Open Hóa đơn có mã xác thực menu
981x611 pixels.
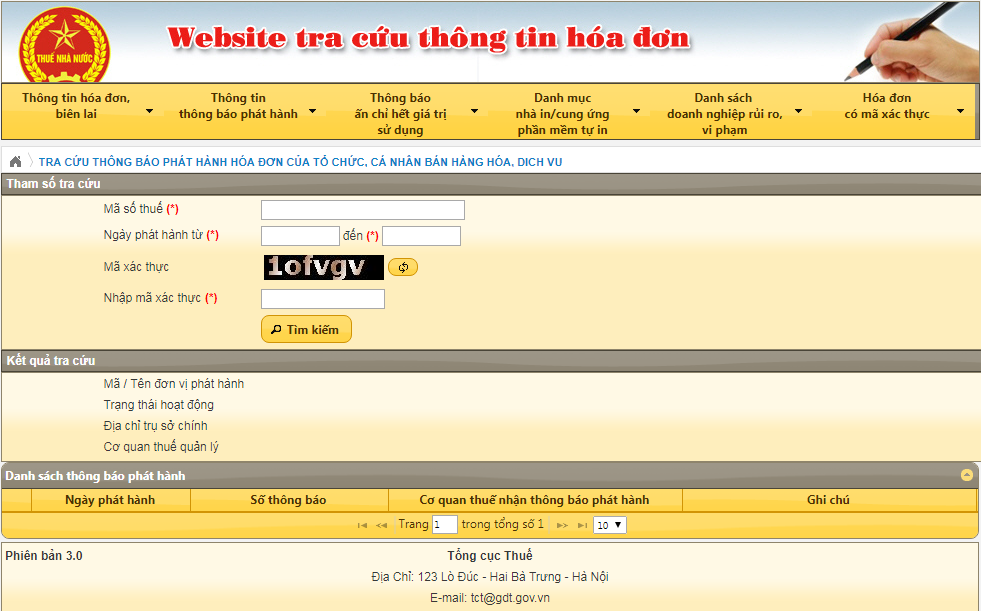(887, 106)
